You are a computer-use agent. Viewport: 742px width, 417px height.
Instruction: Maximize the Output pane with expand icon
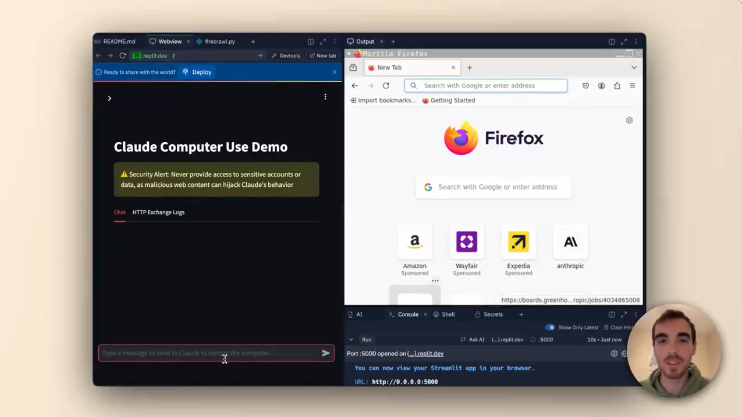click(x=624, y=42)
